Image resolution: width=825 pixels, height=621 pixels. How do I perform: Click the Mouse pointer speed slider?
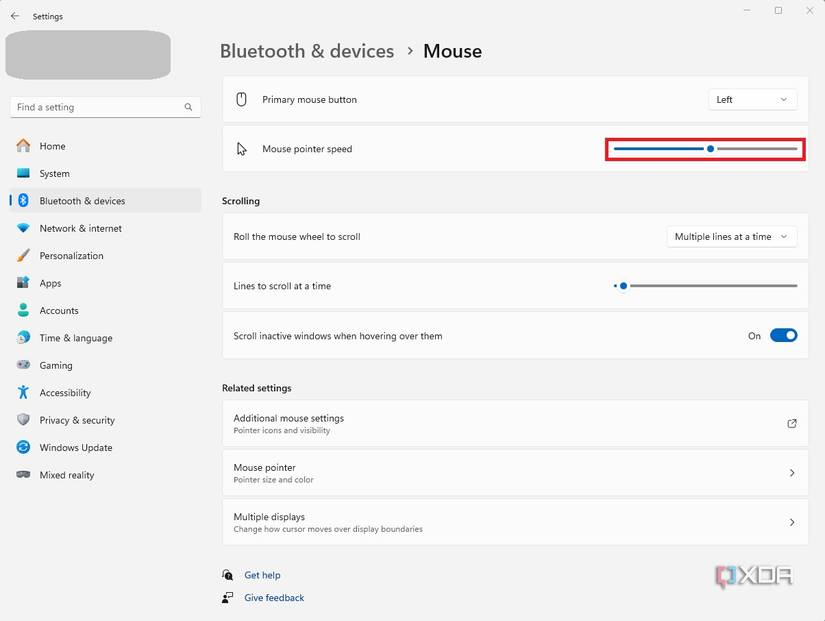pos(710,149)
